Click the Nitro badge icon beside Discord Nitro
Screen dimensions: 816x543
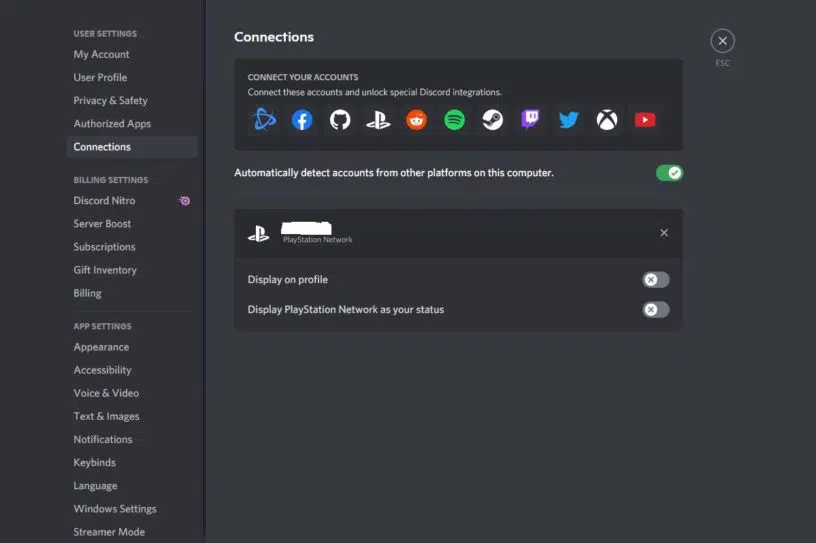pyautogui.click(x=185, y=200)
